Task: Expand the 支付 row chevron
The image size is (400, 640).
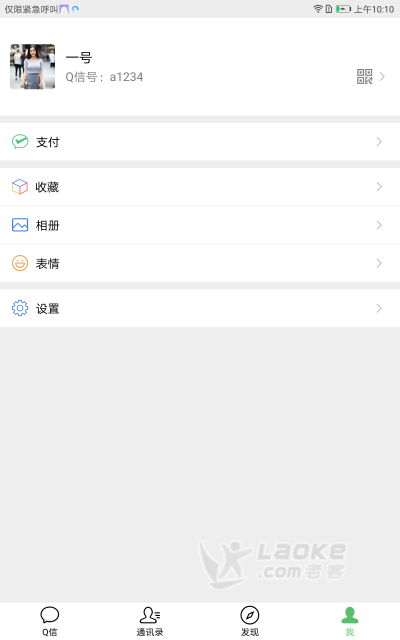Action: [x=379, y=142]
